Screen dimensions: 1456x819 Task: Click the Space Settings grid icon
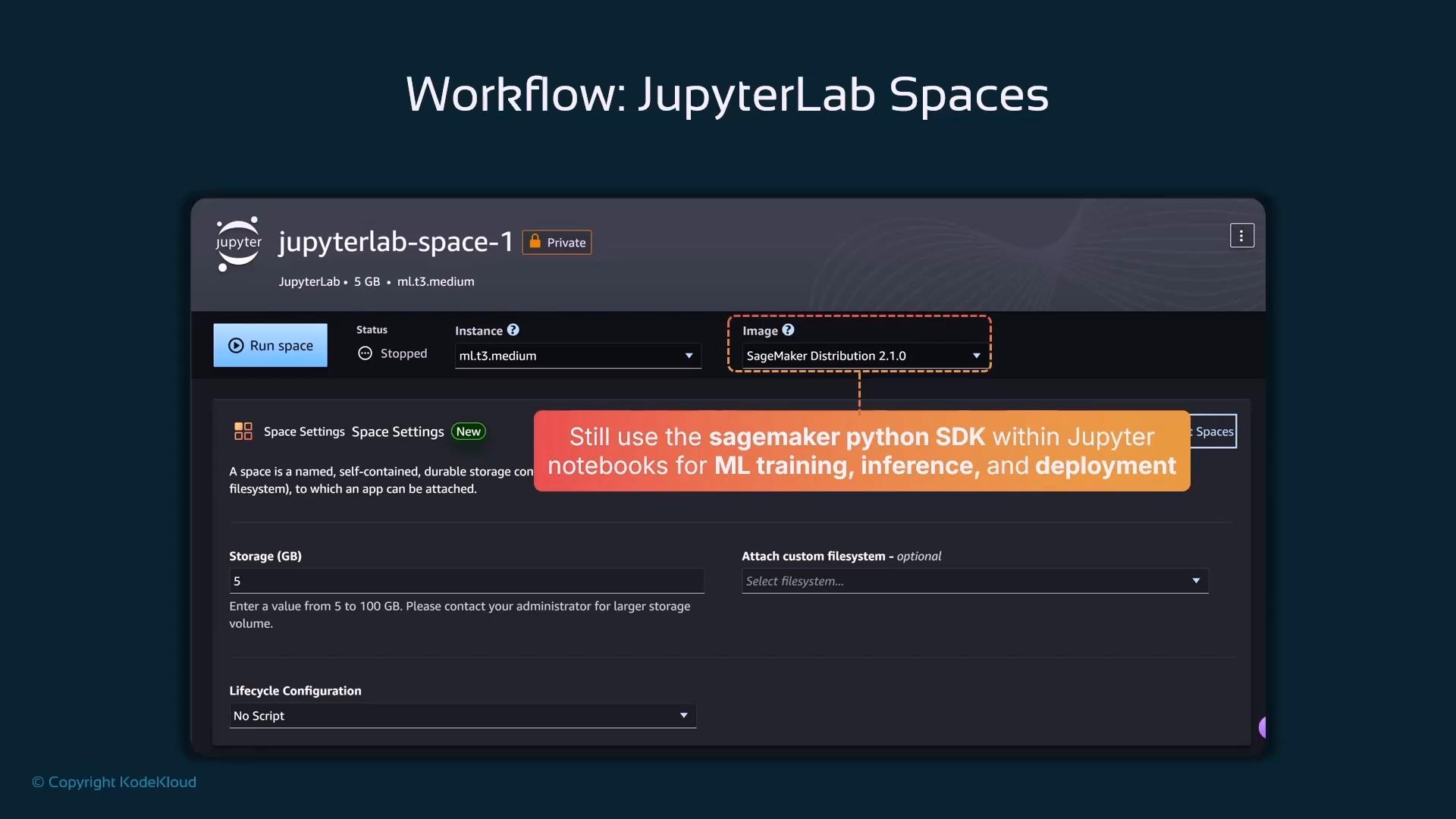pos(243,431)
